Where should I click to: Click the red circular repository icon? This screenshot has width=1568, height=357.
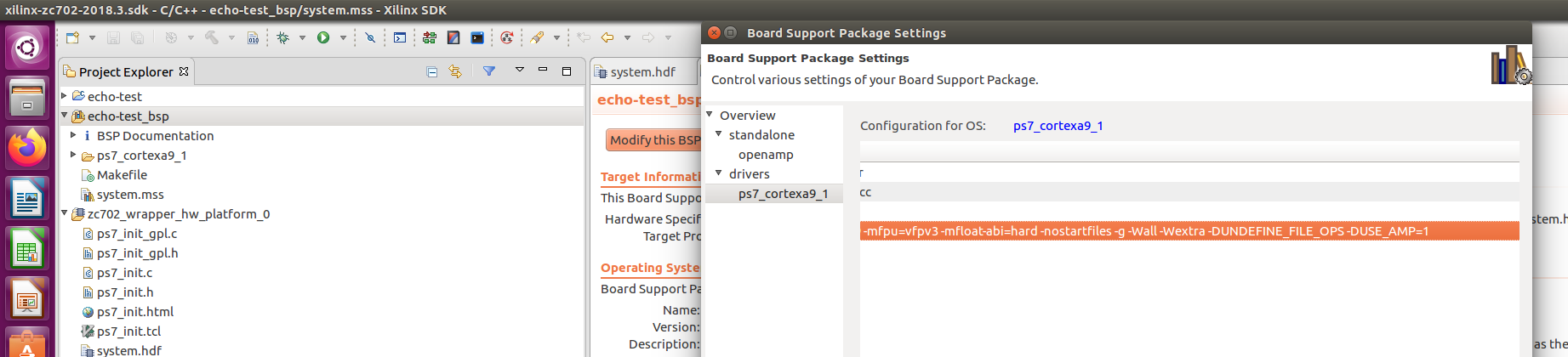tap(507, 37)
